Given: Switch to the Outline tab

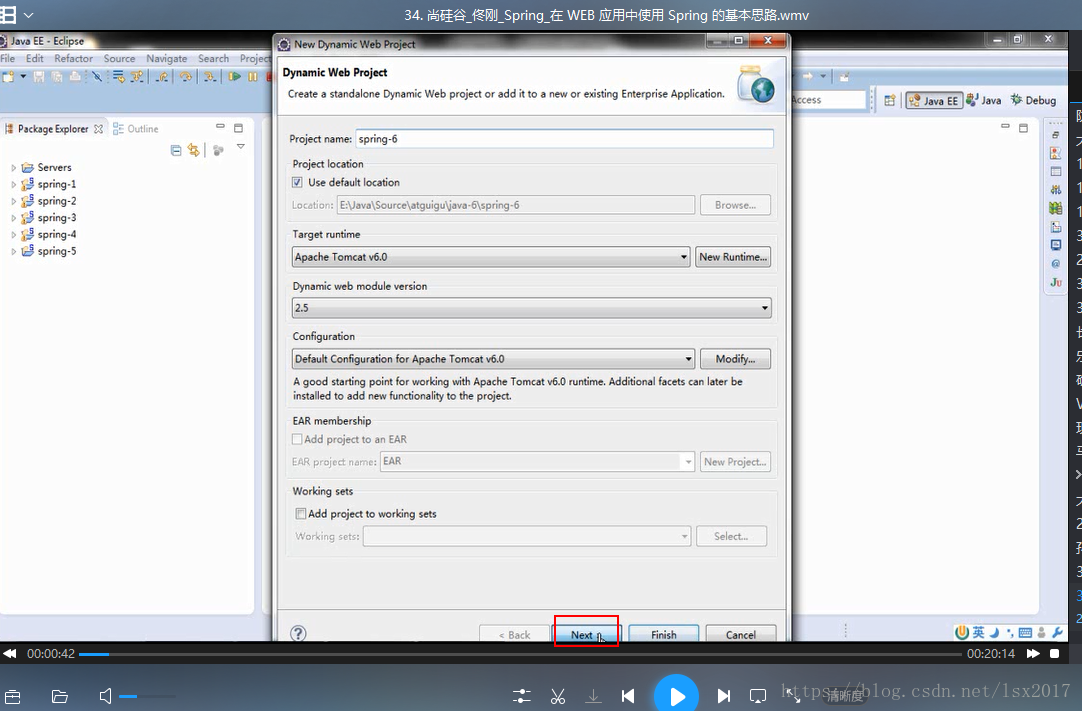Looking at the screenshot, I should pyautogui.click(x=136, y=129).
